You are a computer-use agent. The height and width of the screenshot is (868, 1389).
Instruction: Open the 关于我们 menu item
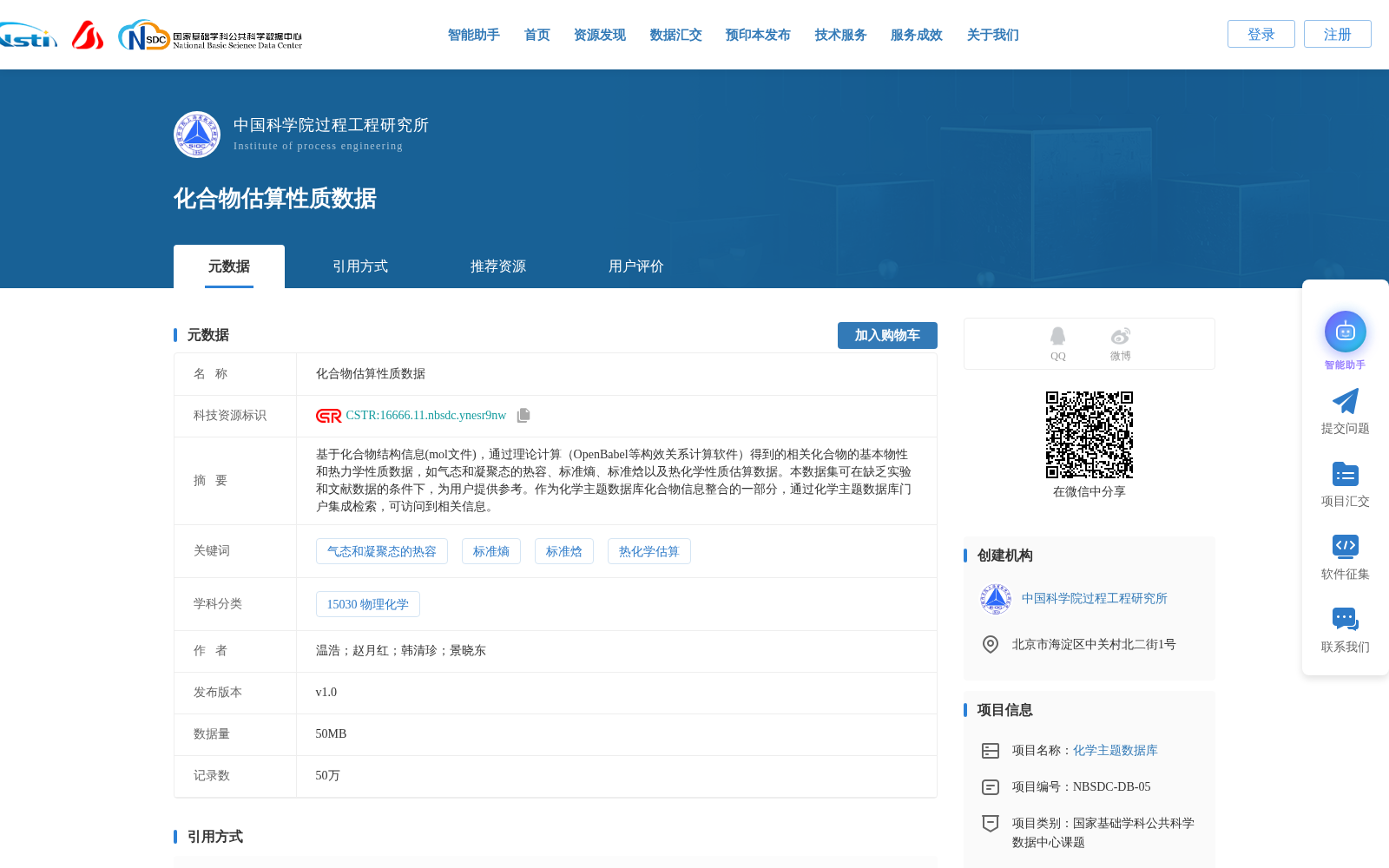click(x=992, y=35)
